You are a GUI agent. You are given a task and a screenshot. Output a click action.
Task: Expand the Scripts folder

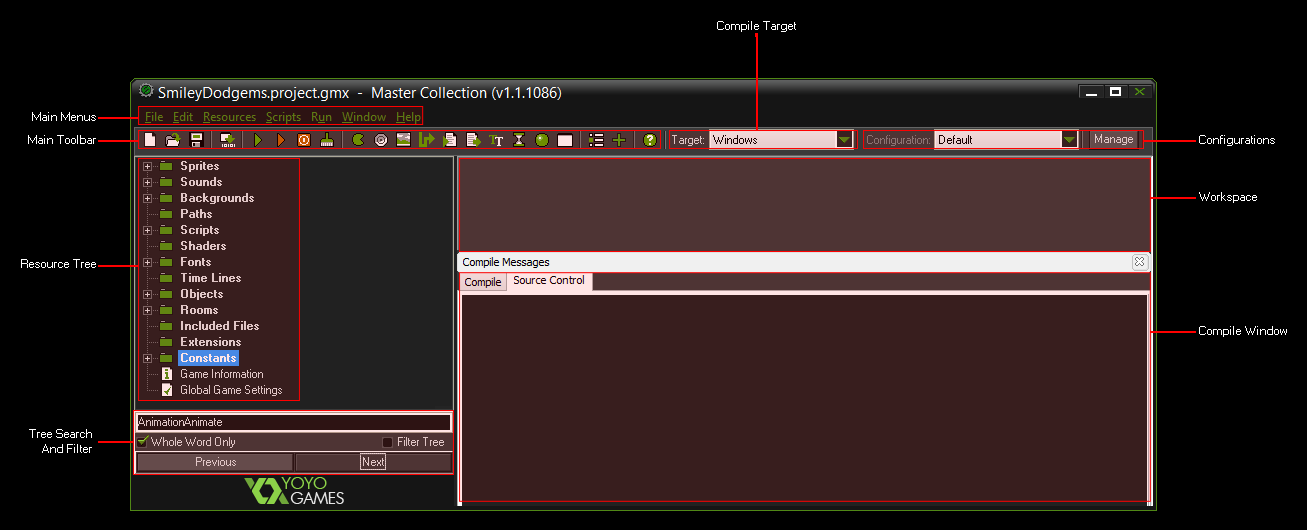tap(148, 230)
